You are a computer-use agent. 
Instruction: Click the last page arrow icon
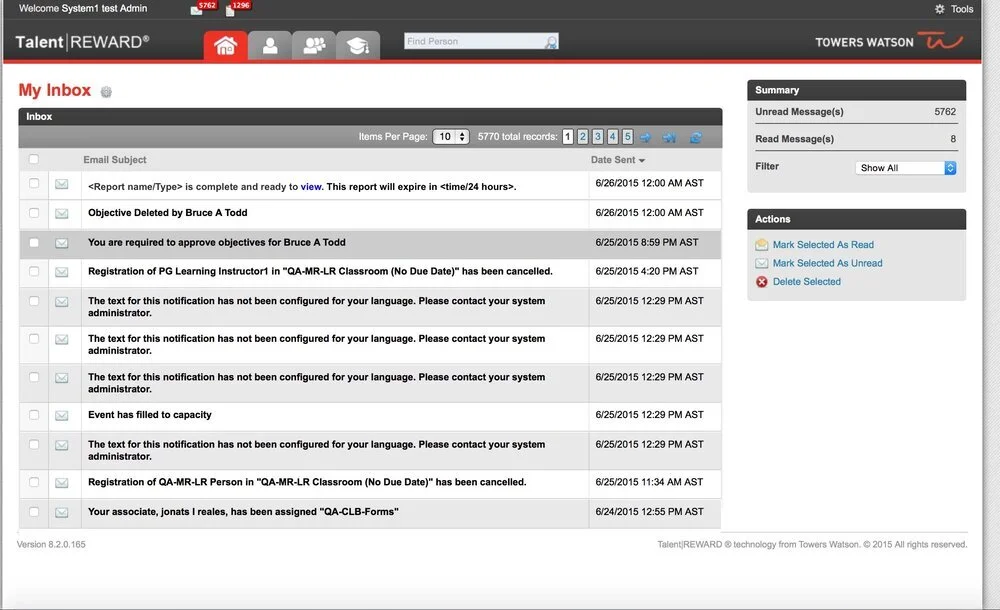tap(669, 137)
